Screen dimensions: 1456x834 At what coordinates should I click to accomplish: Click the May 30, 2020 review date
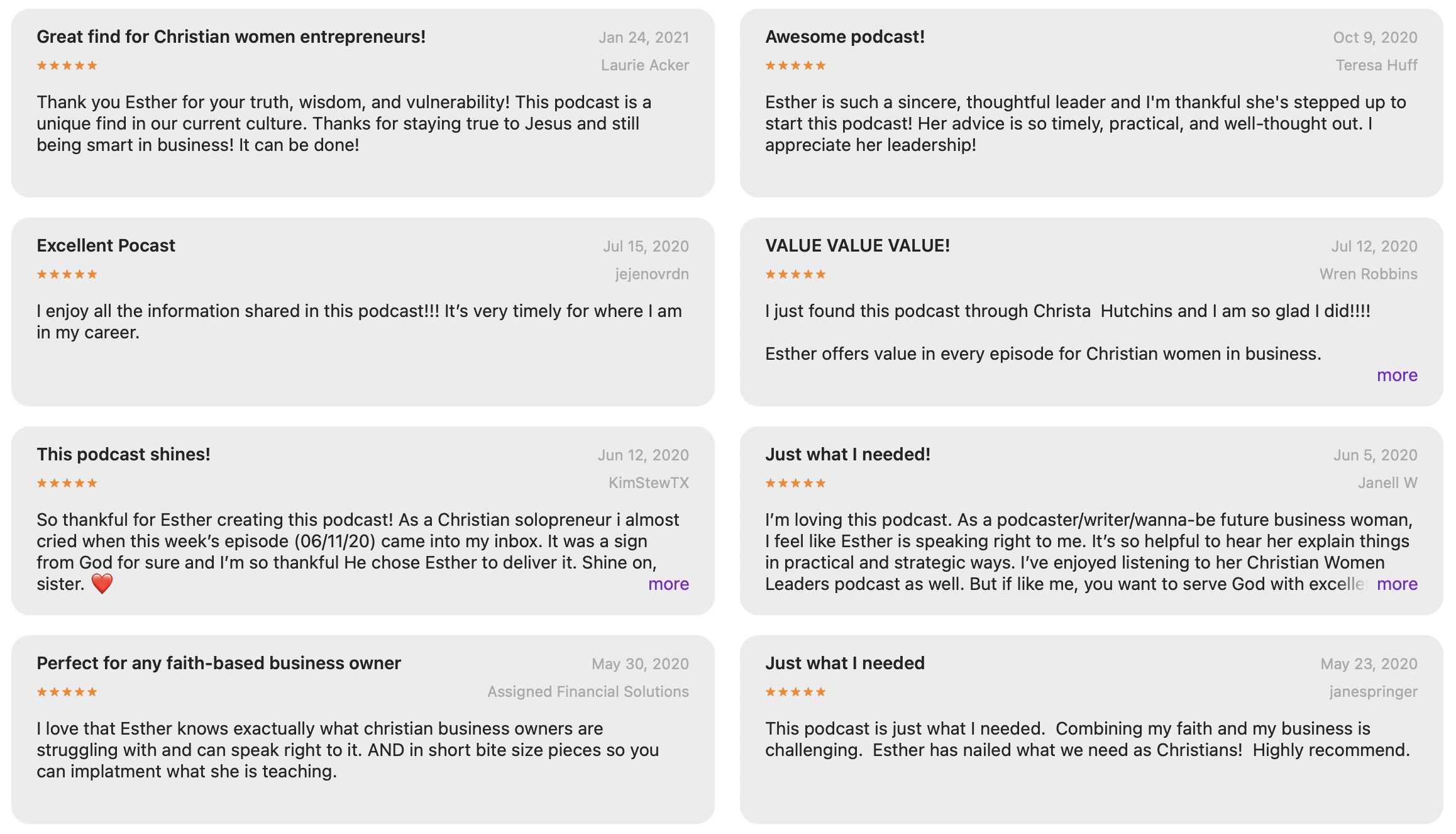pos(640,664)
